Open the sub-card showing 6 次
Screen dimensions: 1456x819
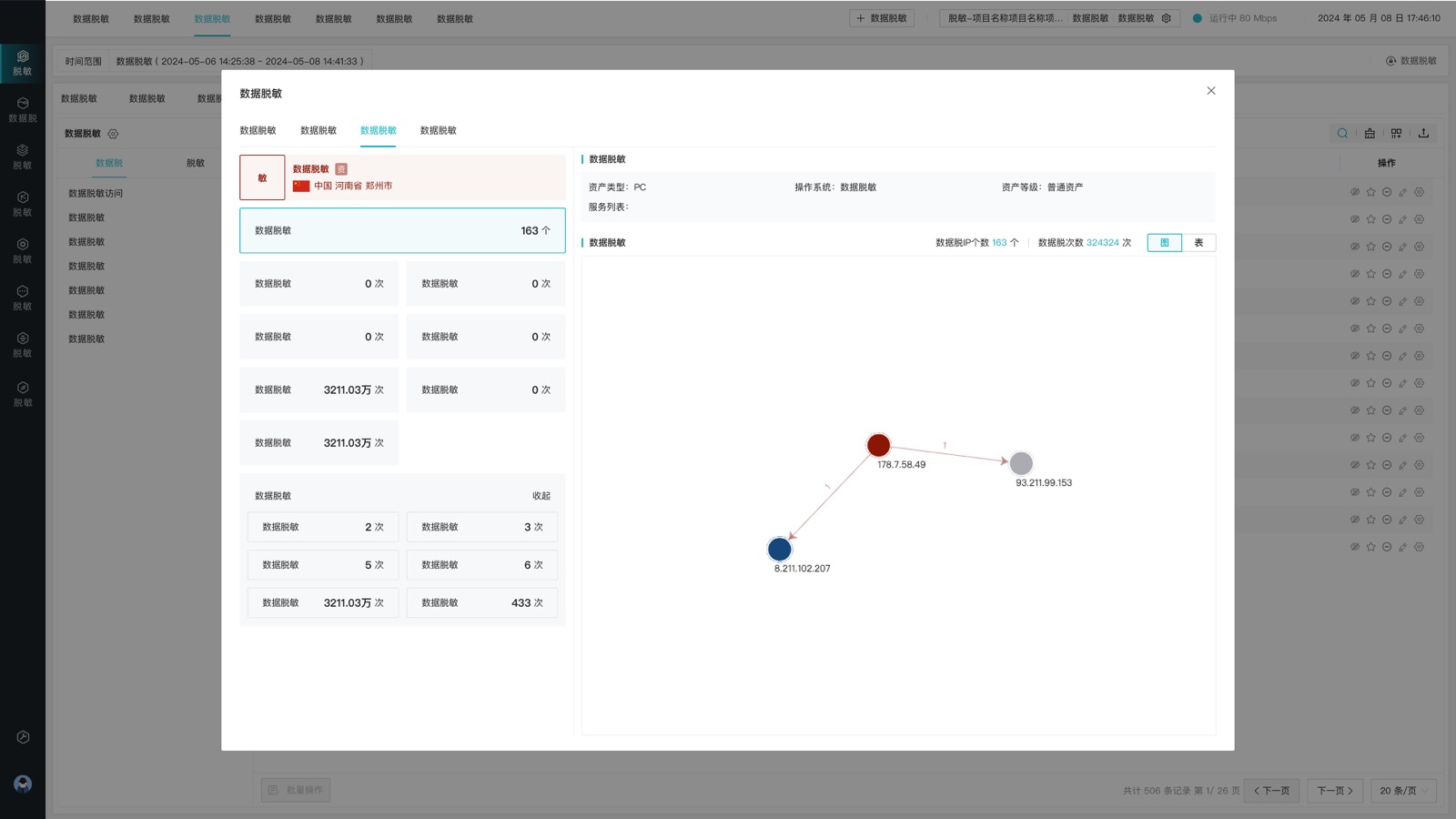tap(481, 565)
